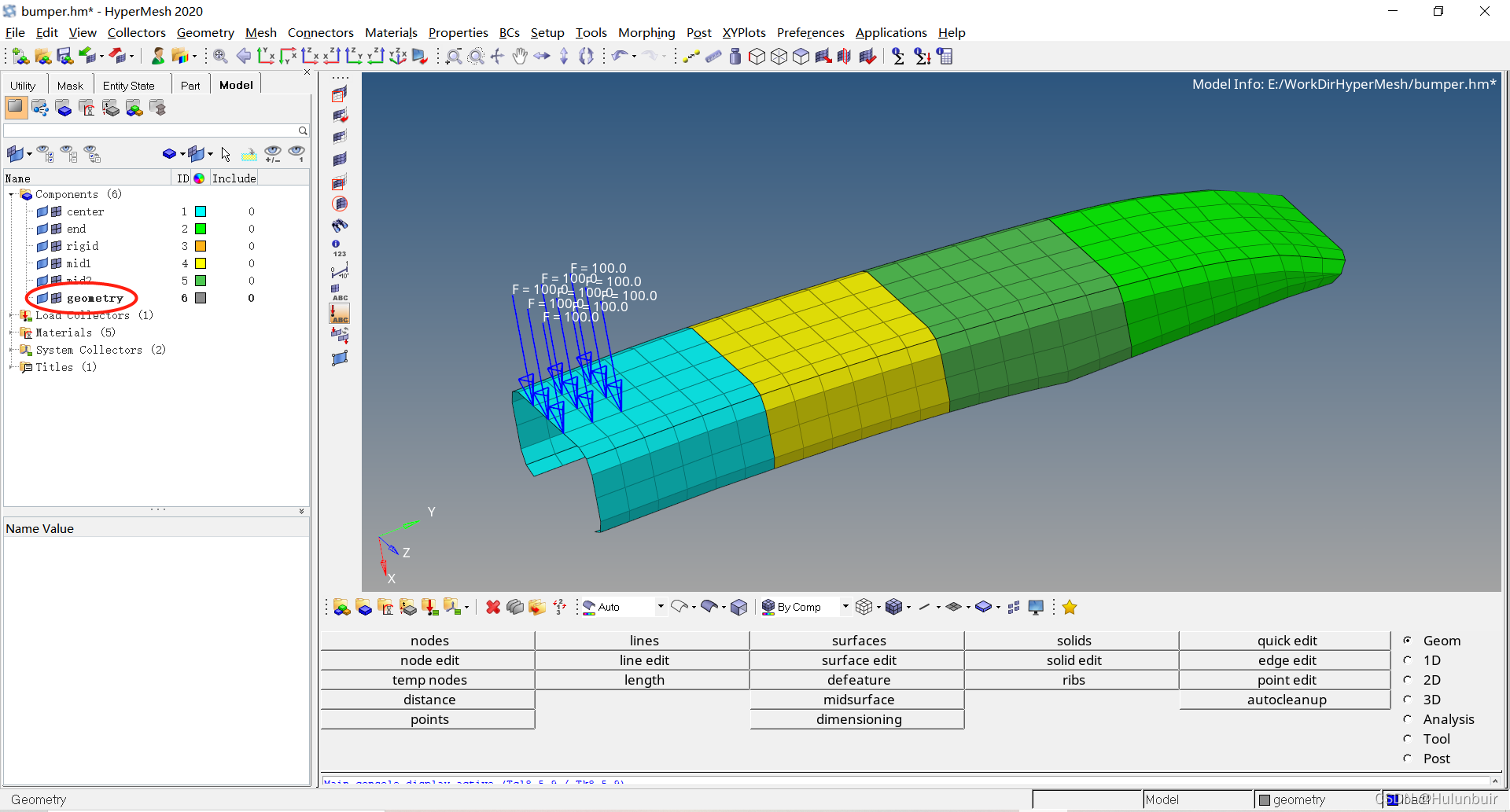Click the Fit model magnifier icon
This screenshot has height=812, width=1510.
coord(220,57)
